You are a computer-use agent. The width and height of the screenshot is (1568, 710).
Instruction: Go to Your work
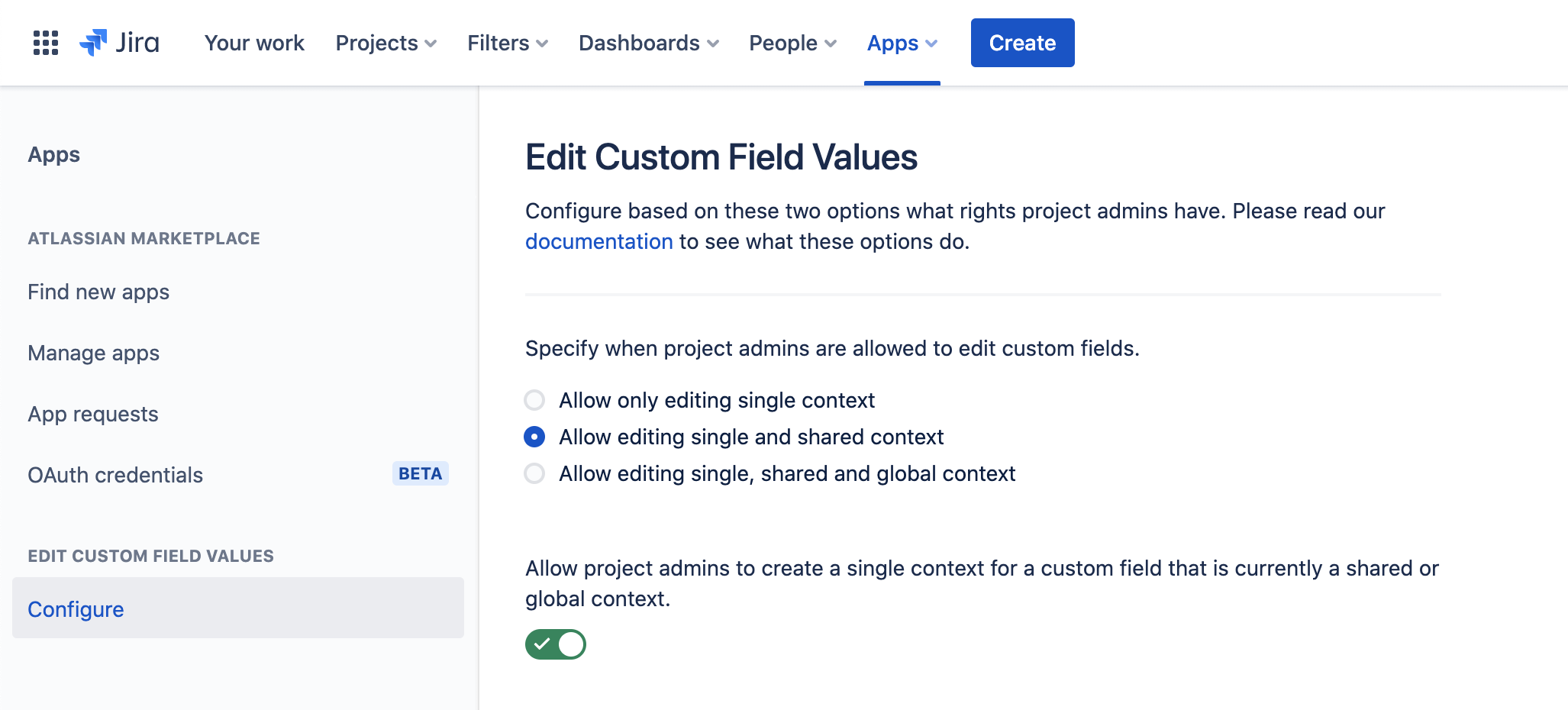click(x=254, y=43)
